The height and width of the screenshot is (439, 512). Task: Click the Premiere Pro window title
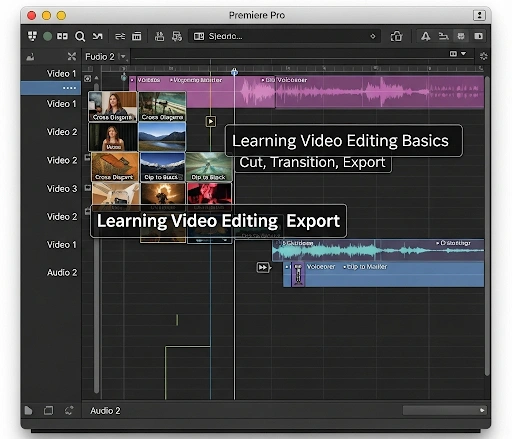[x=257, y=15]
